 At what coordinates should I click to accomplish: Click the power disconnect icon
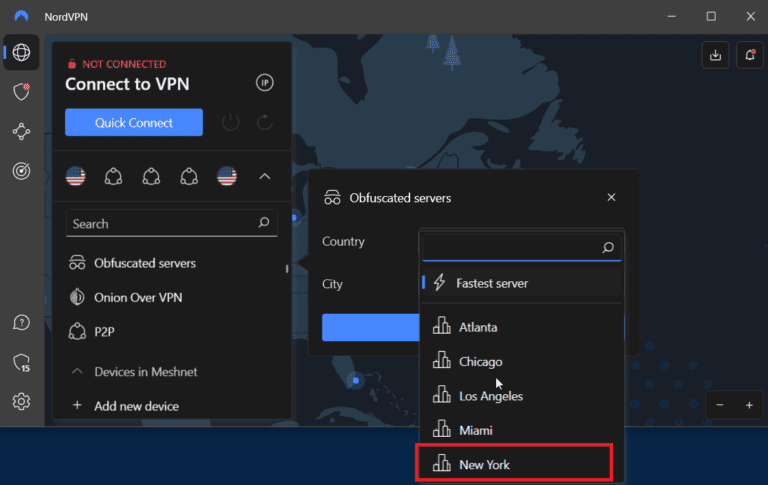click(231, 123)
